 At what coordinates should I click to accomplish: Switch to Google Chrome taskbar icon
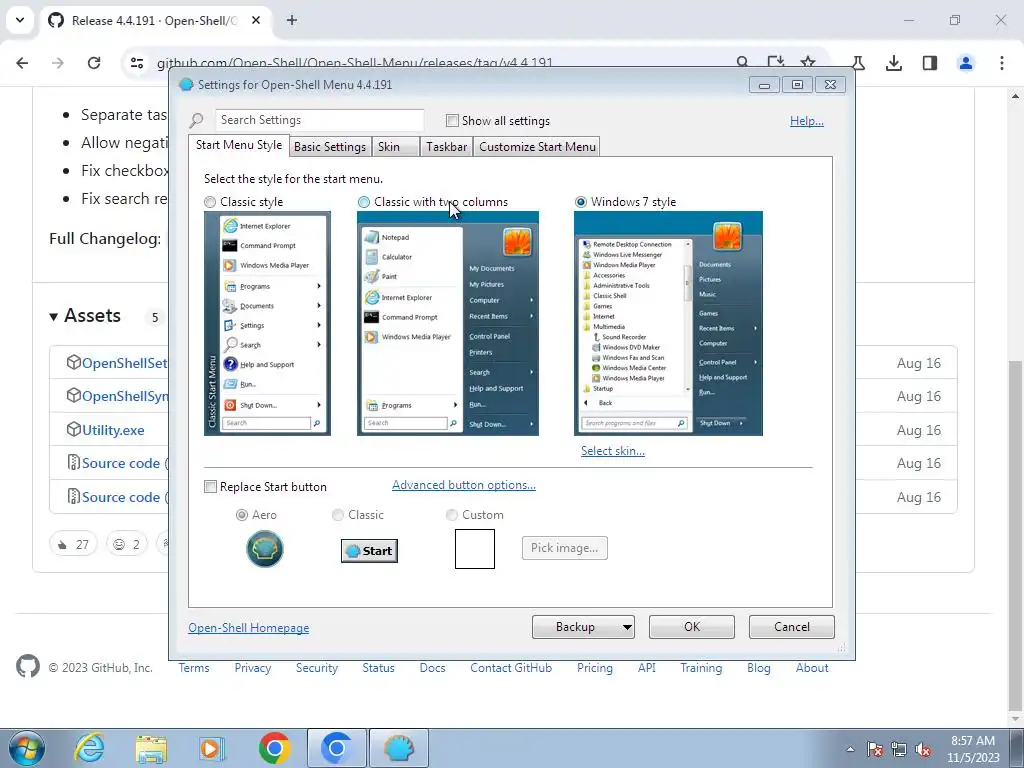(274, 748)
